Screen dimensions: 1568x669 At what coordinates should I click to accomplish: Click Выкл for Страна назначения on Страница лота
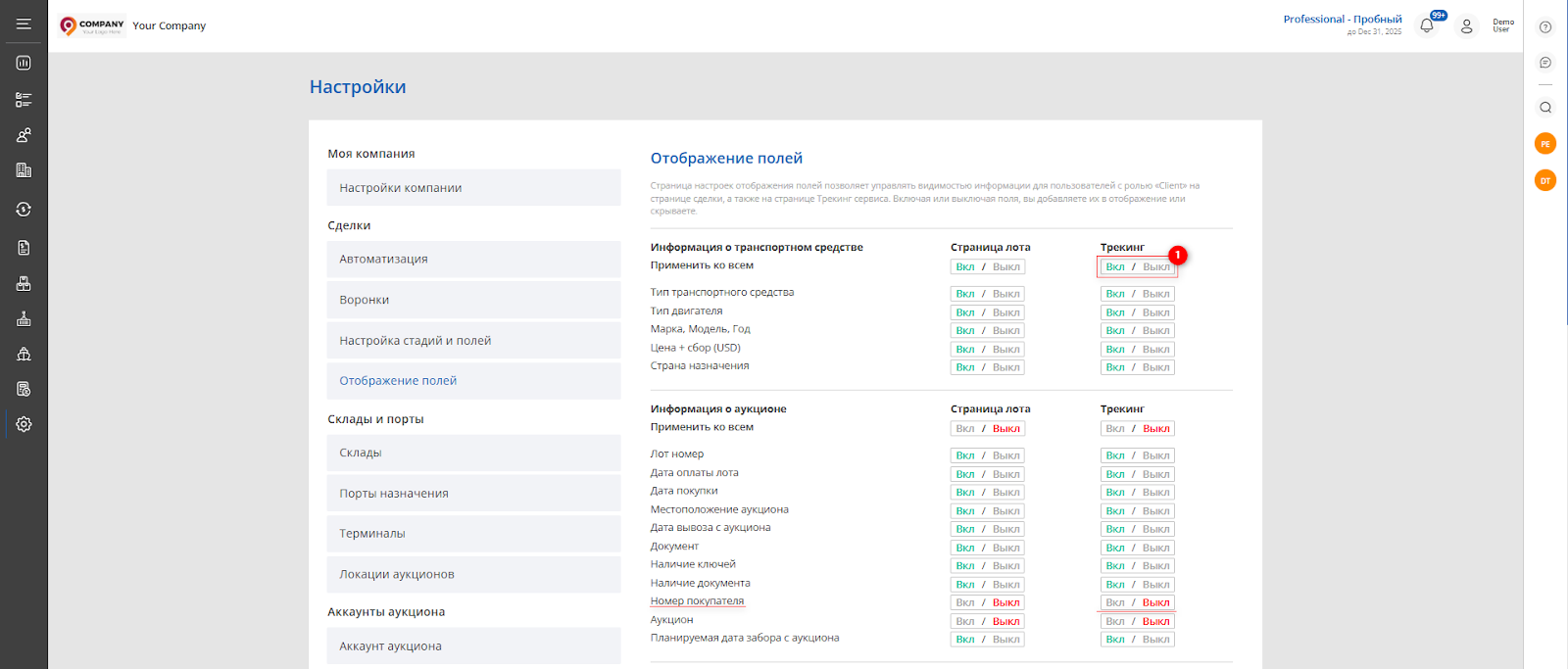(x=1006, y=367)
